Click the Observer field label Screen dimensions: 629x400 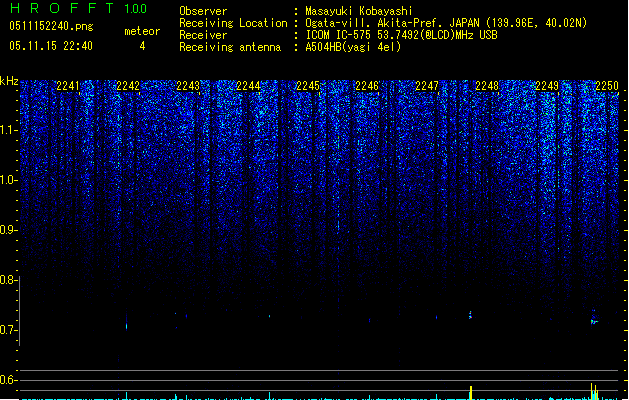203,11
